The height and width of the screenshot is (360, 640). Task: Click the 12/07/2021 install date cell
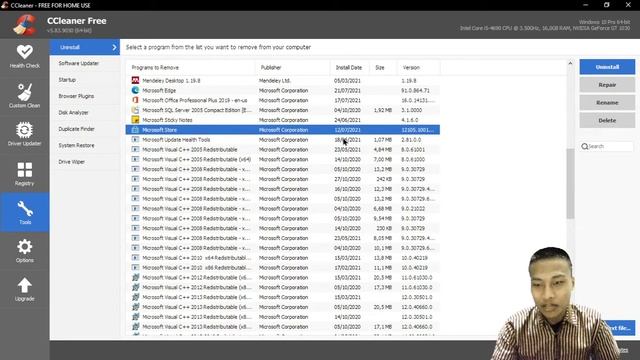347,130
